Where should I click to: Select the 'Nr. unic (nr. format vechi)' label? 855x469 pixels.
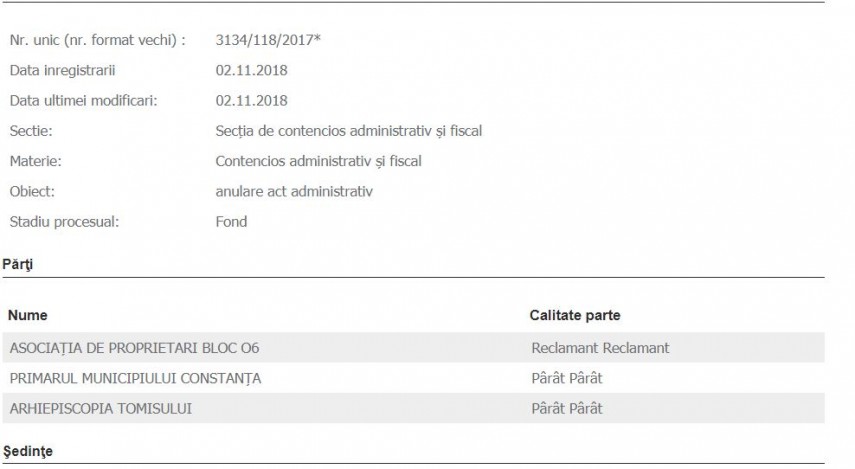[97, 40]
